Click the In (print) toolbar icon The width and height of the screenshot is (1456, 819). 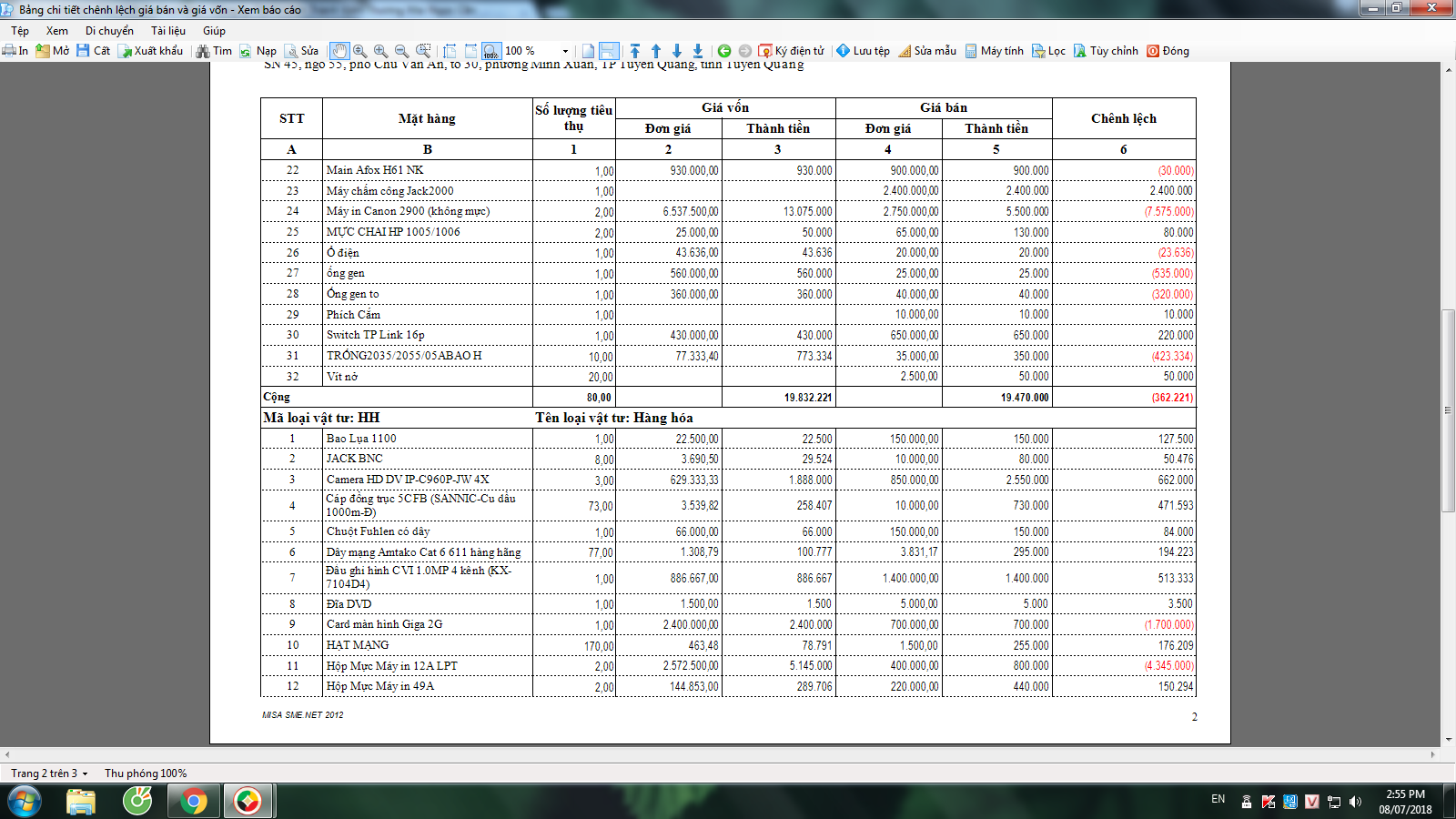(15, 51)
